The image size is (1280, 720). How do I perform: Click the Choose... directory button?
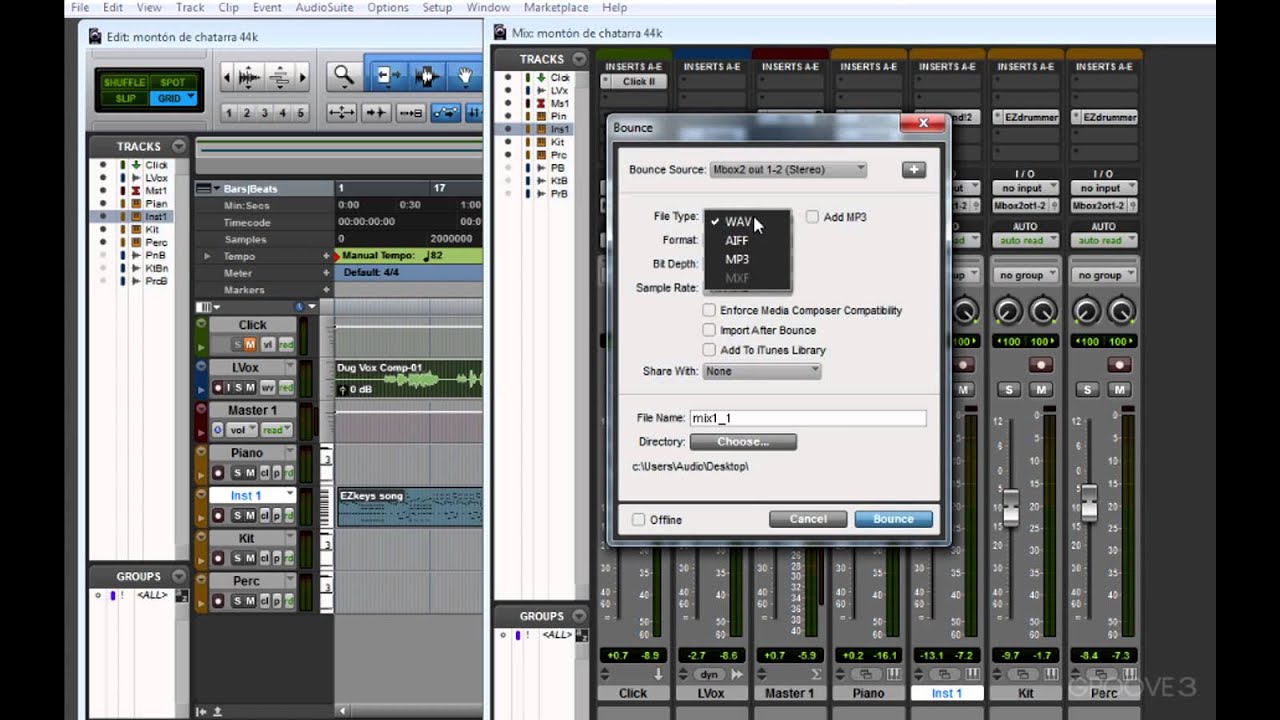pos(743,442)
